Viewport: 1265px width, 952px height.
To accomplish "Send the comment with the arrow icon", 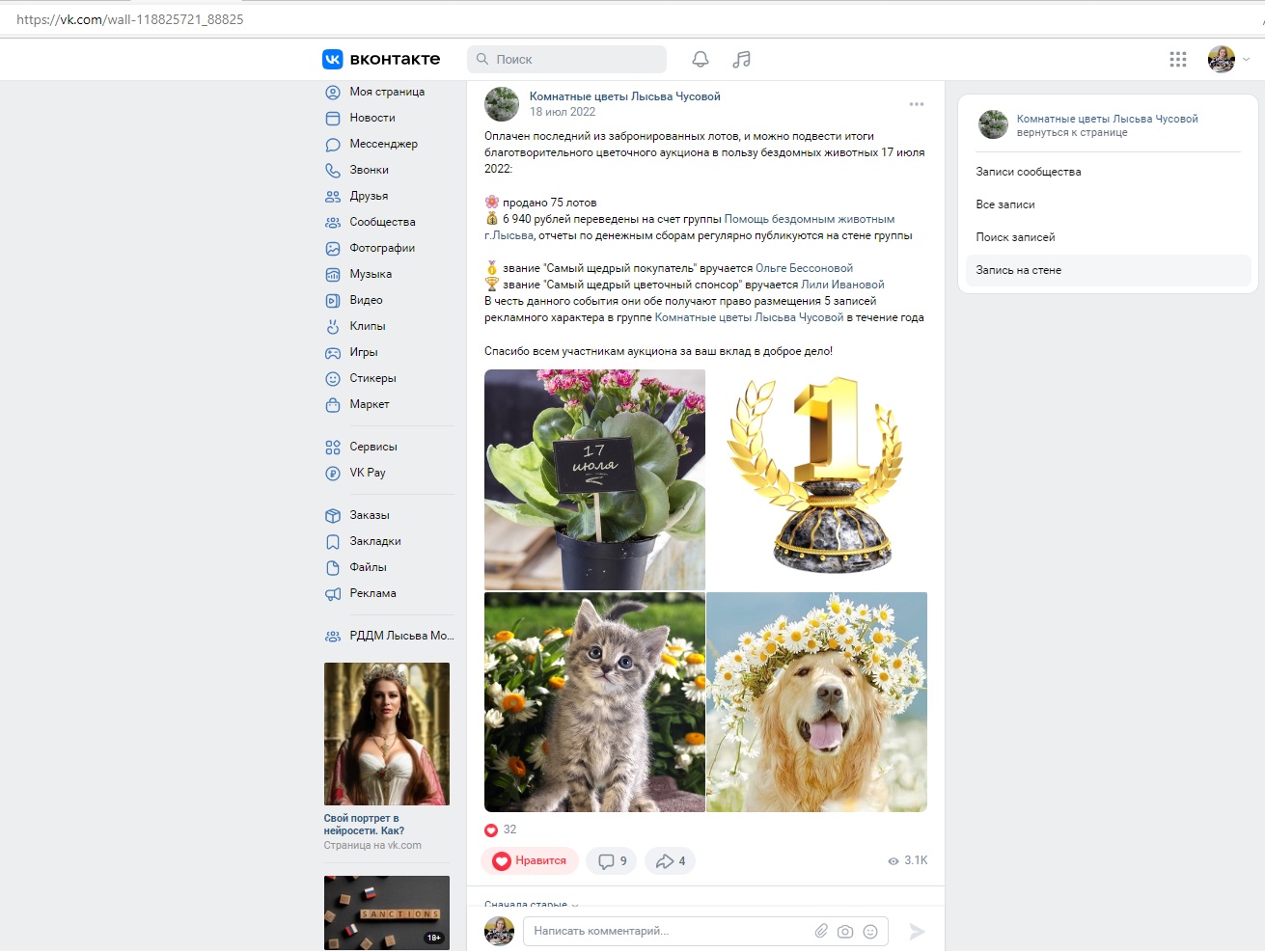I will point(917,931).
